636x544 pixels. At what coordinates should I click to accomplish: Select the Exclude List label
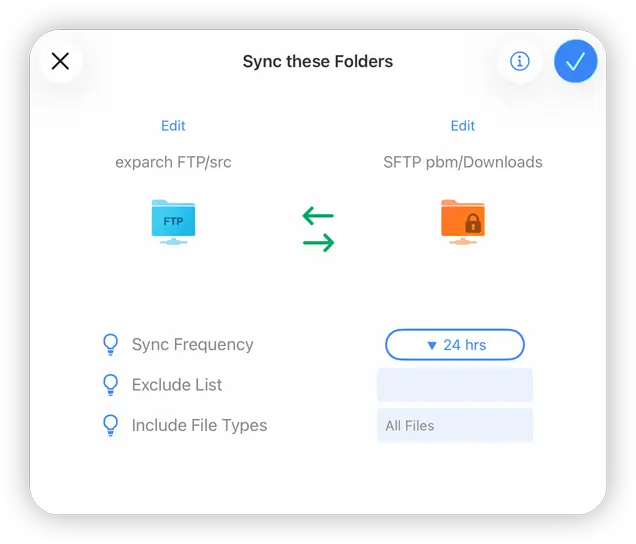pyautogui.click(x=177, y=385)
